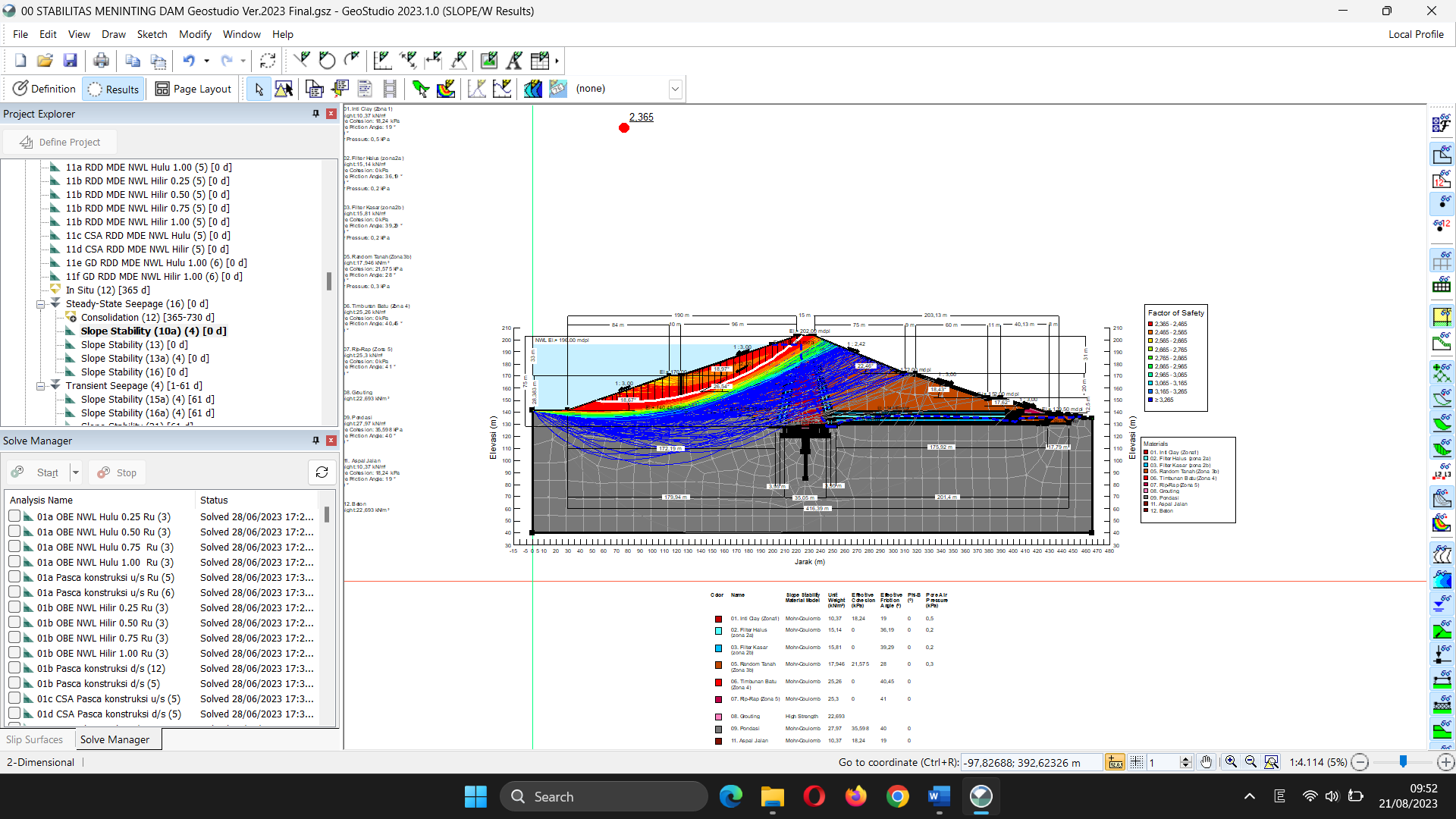This screenshot has width=1456, height=819.
Task: Click the Sketch Picture image icon
Action: point(489,61)
